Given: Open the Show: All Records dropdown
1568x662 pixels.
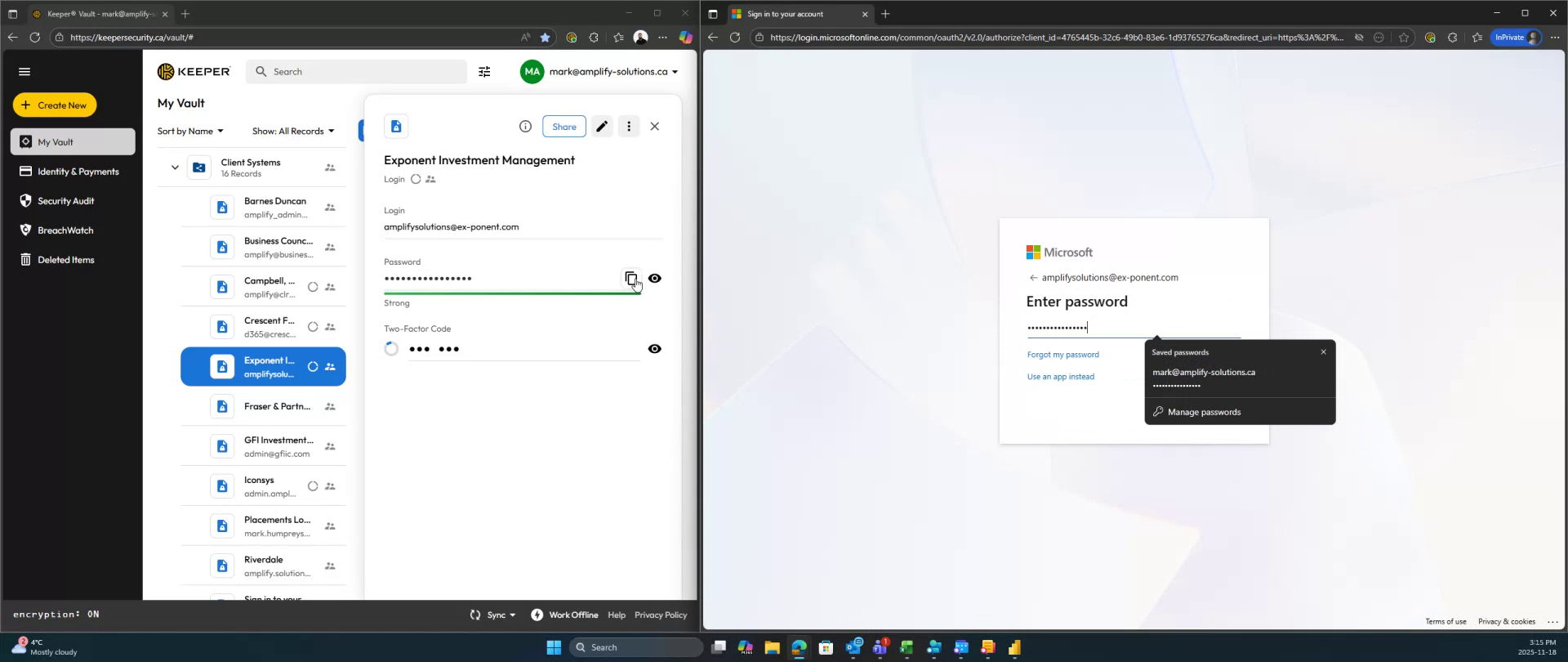Looking at the screenshot, I should (293, 132).
